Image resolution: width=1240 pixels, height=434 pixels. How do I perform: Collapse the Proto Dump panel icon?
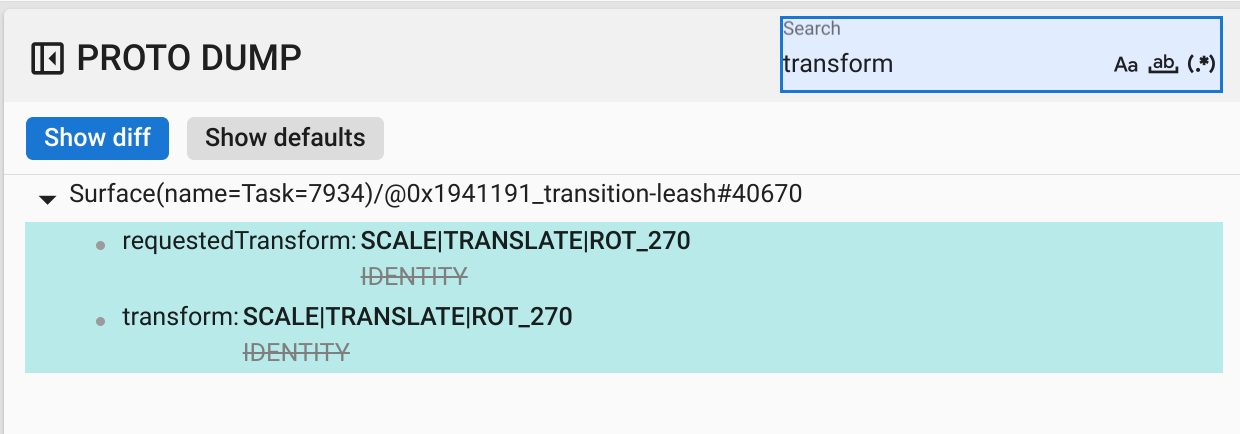pyautogui.click(x=47, y=59)
